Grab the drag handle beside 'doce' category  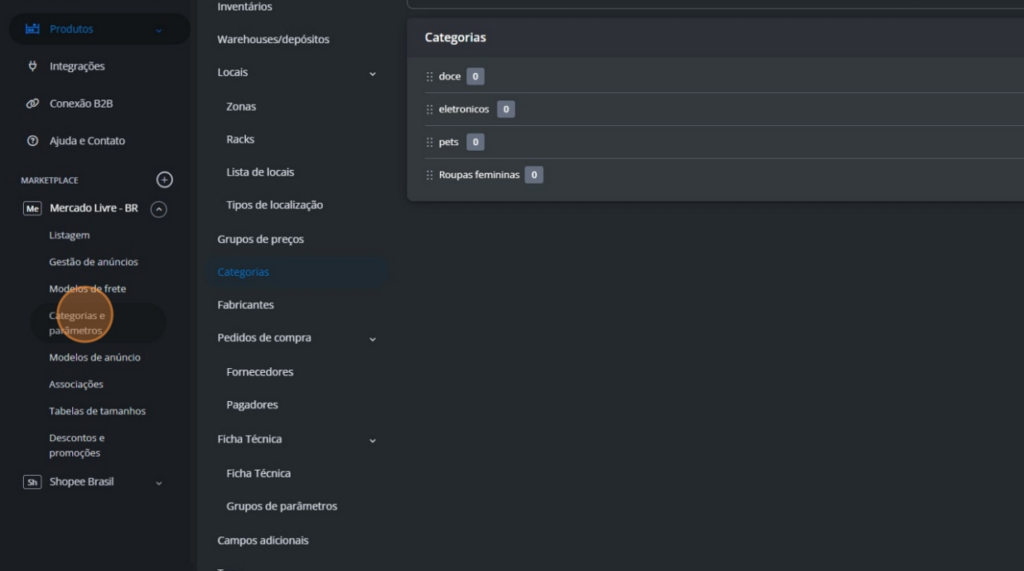429,76
